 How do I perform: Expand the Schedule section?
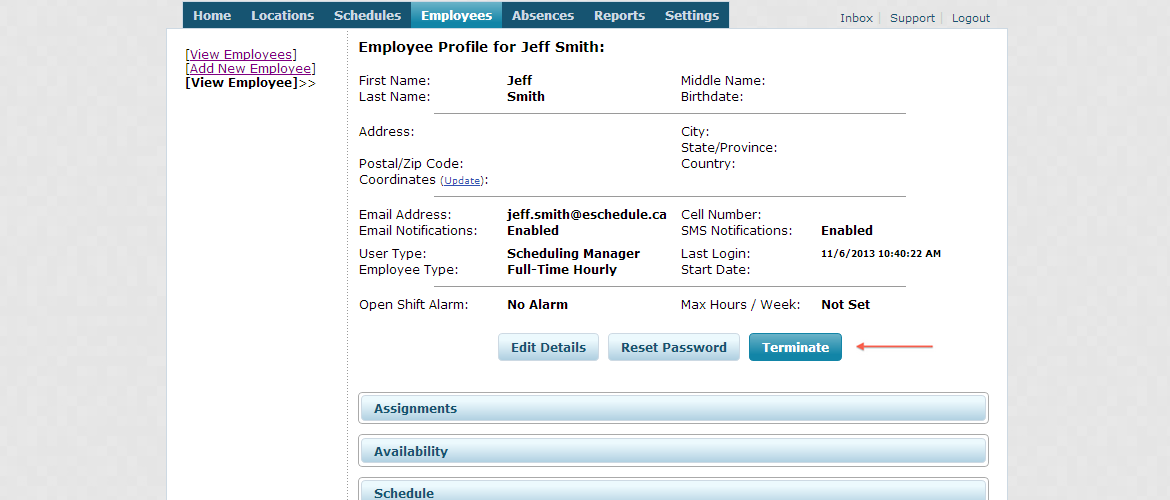(672, 490)
